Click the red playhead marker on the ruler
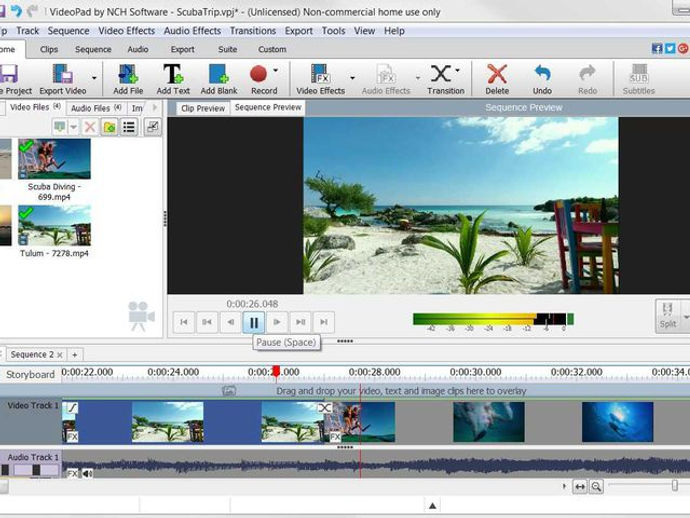The image size is (690, 518). 276,371
